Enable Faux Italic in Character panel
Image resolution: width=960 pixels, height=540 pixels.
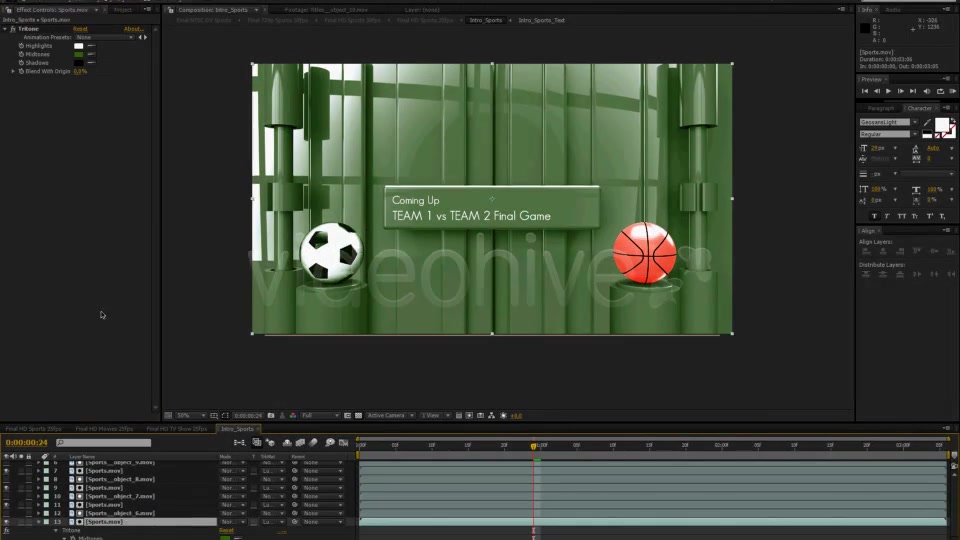(x=887, y=216)
